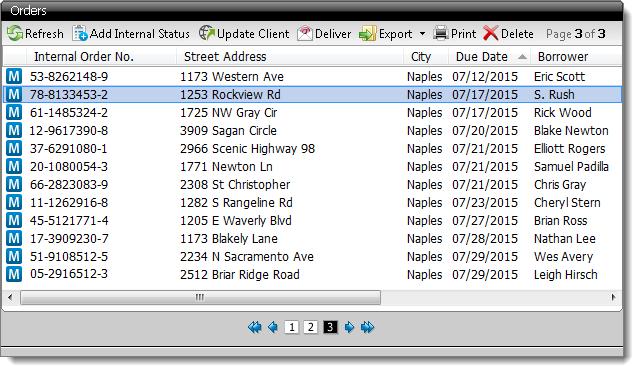Select due date 07/28/2015
Viewport: 633px width, 366px height.
pos(485,239)
